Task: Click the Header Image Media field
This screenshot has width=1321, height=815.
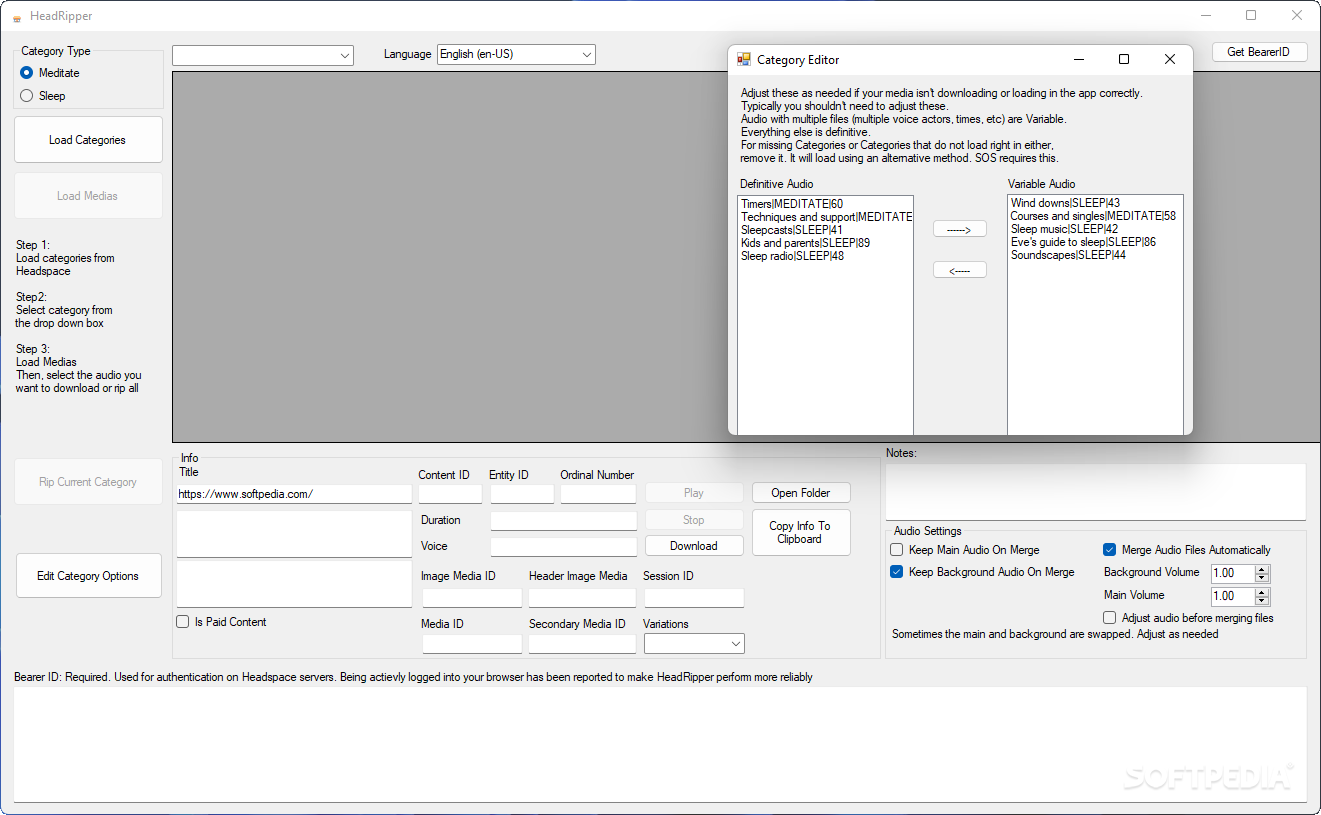Action: coord(582,598)
